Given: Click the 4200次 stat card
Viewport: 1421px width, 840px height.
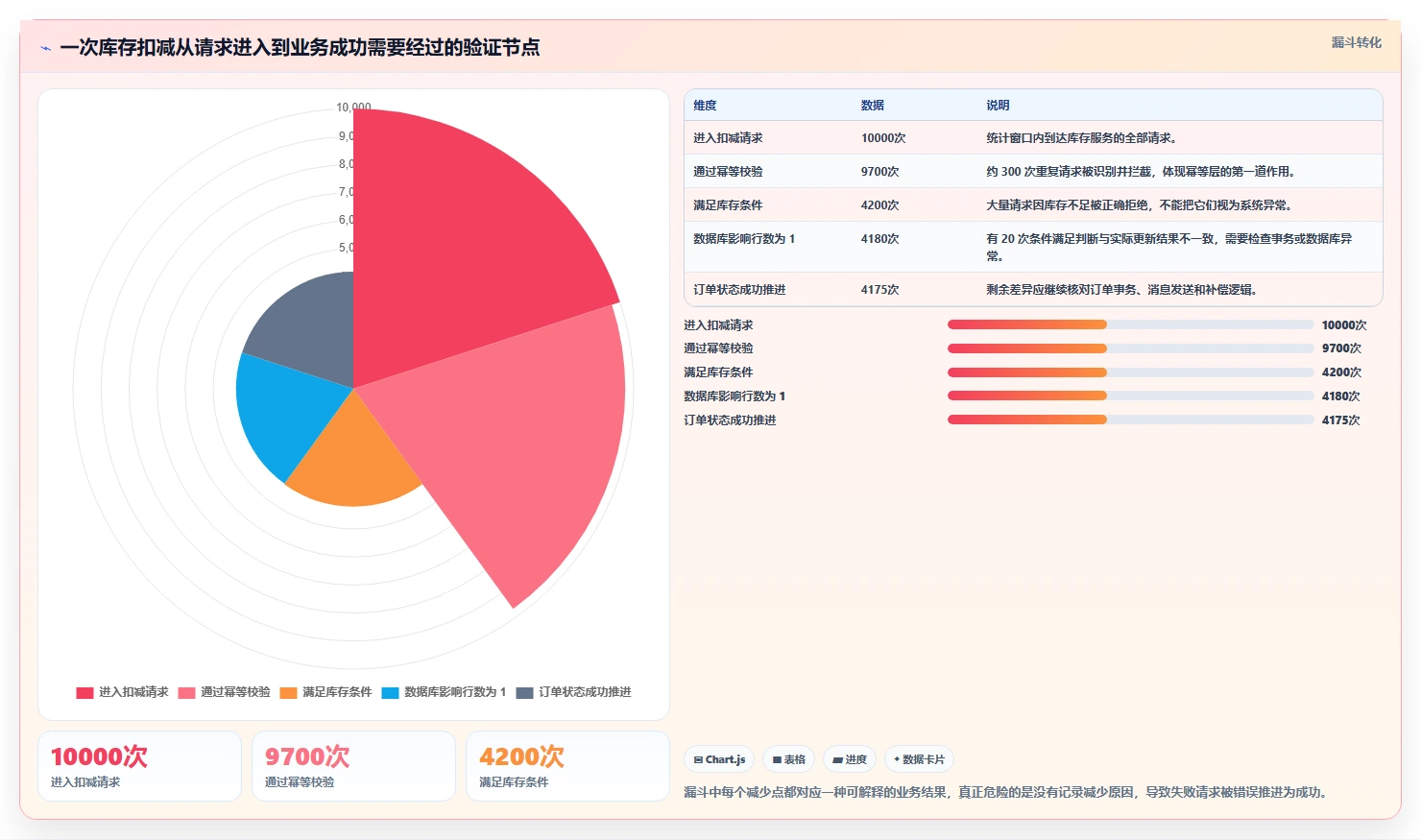Looking at the screenshot, I should [567, 766].
